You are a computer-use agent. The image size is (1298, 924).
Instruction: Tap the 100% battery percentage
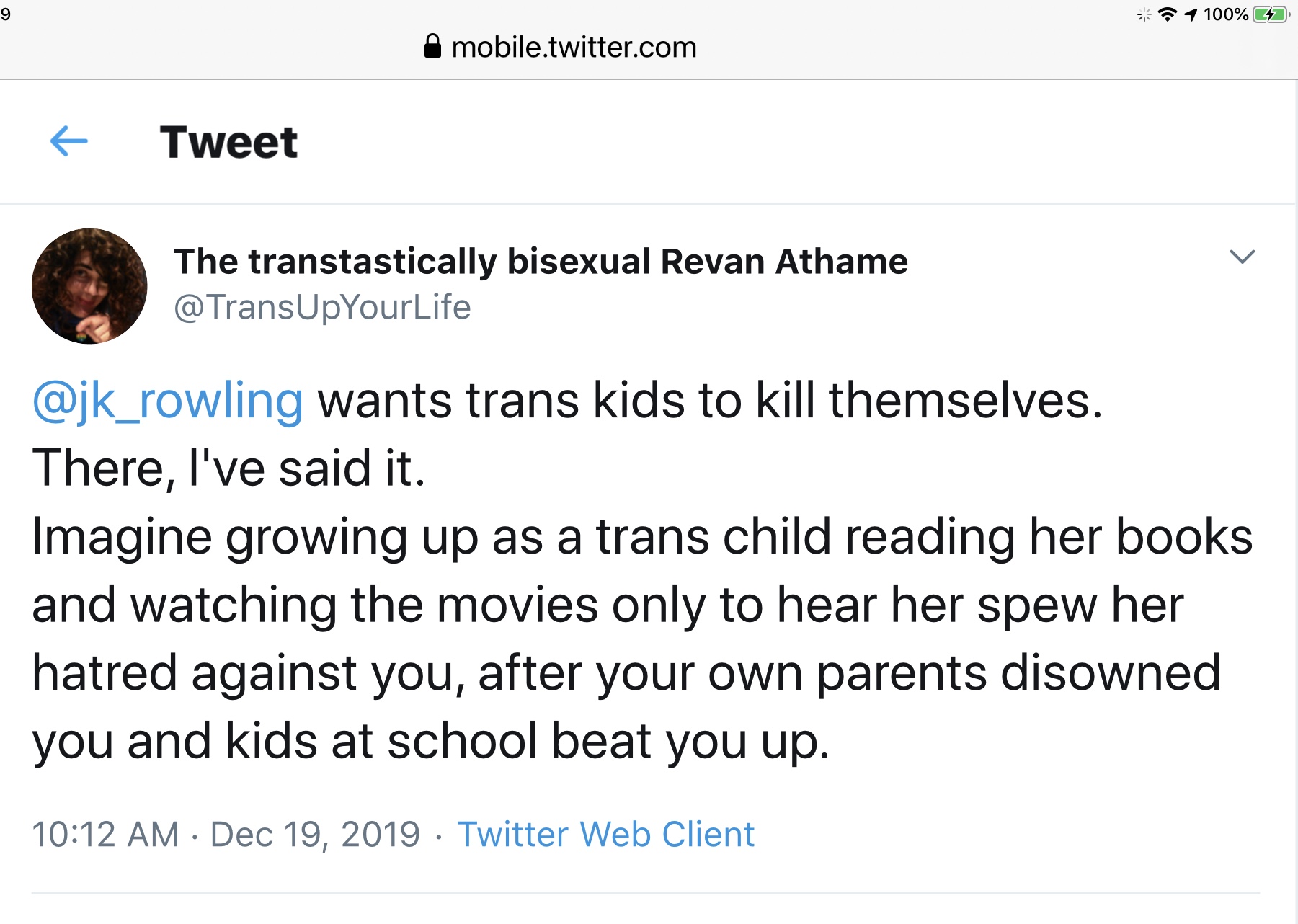point(1225,14)
